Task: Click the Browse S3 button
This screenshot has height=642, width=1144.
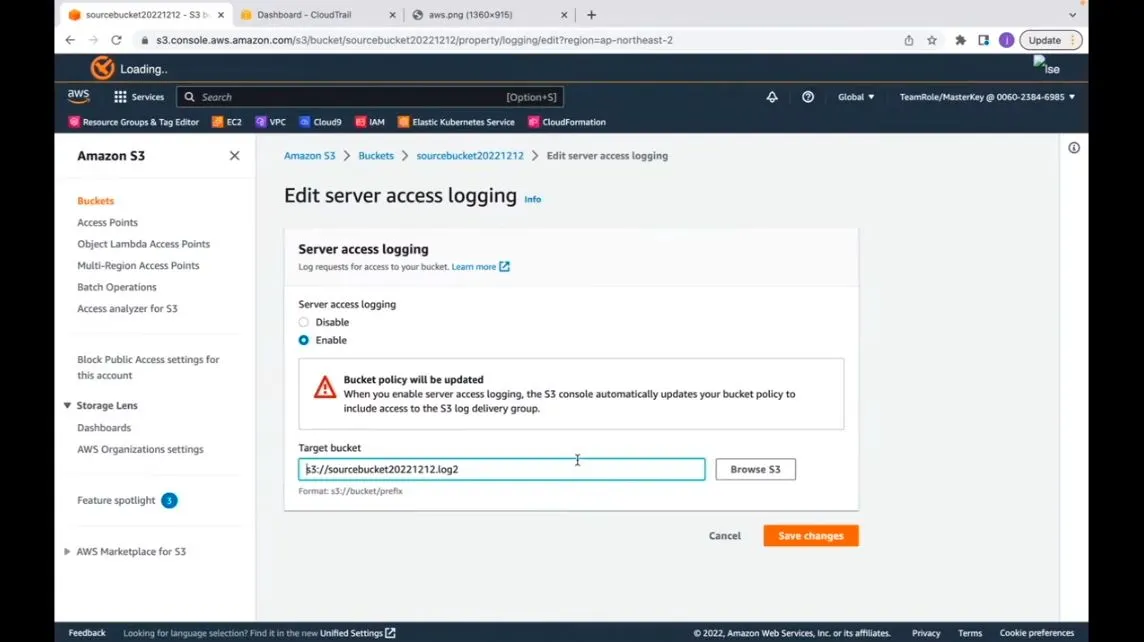Action: [x=755, y=469]
